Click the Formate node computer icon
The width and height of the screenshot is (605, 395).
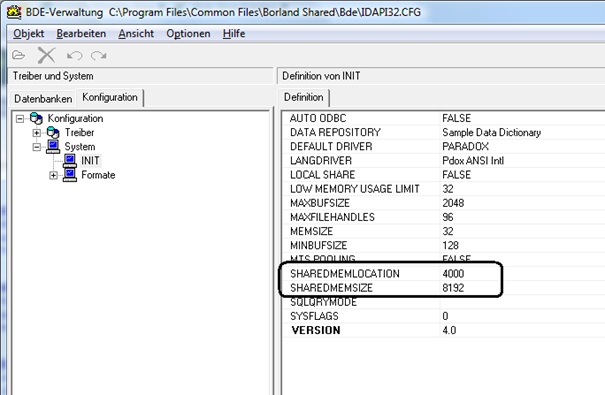(70, 175)
